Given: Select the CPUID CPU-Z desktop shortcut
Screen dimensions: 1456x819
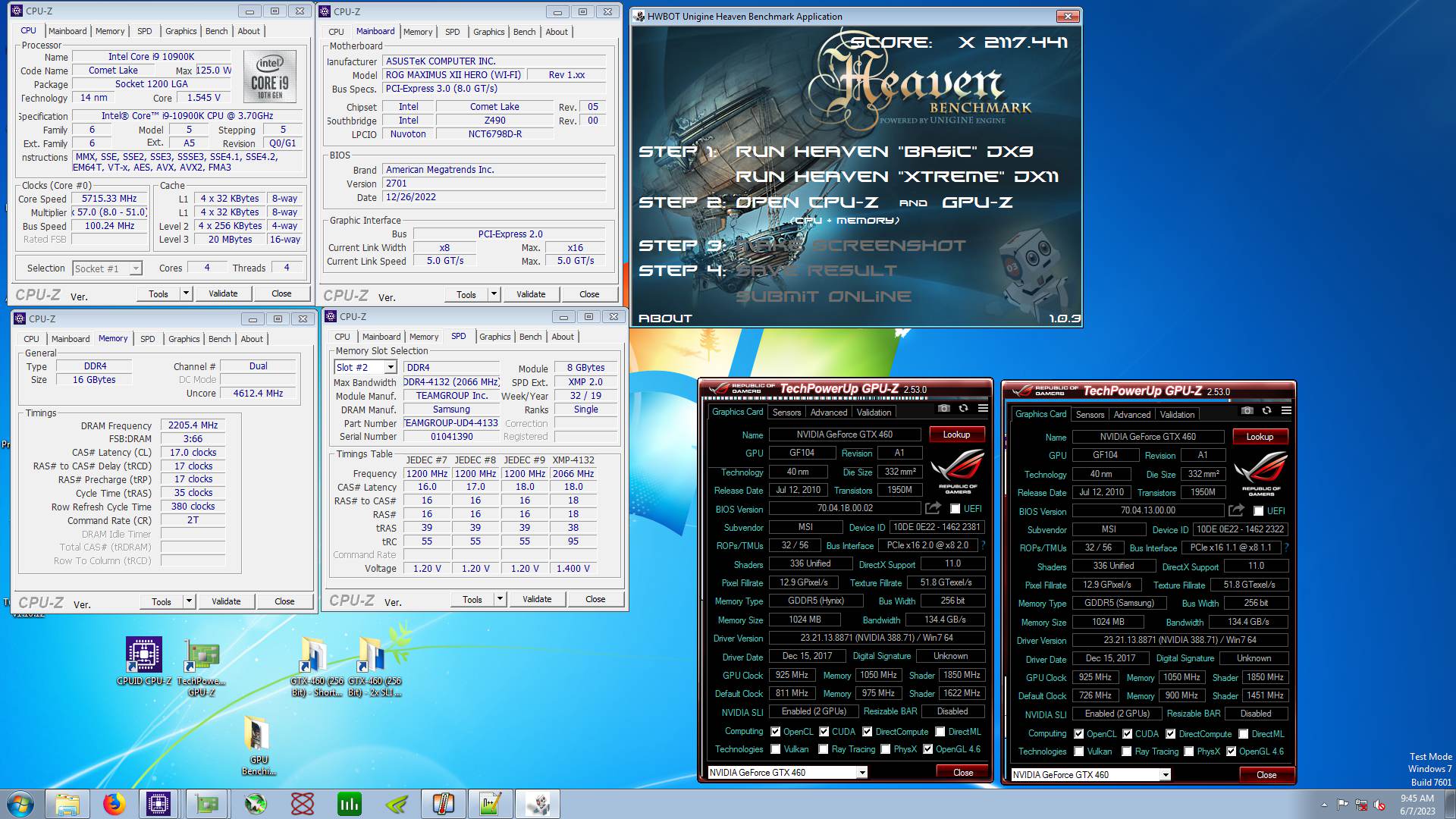Looking at the screenshot, I should point(143,662).
